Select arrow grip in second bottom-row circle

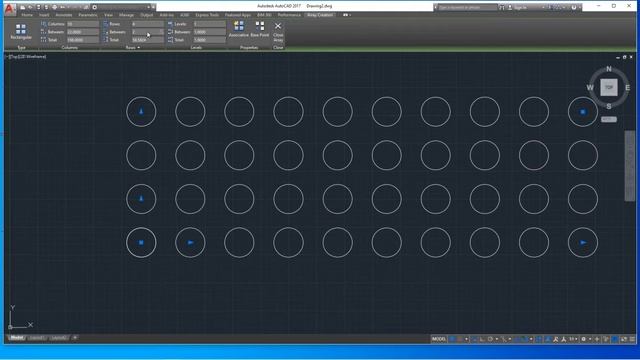pos(191,242)
